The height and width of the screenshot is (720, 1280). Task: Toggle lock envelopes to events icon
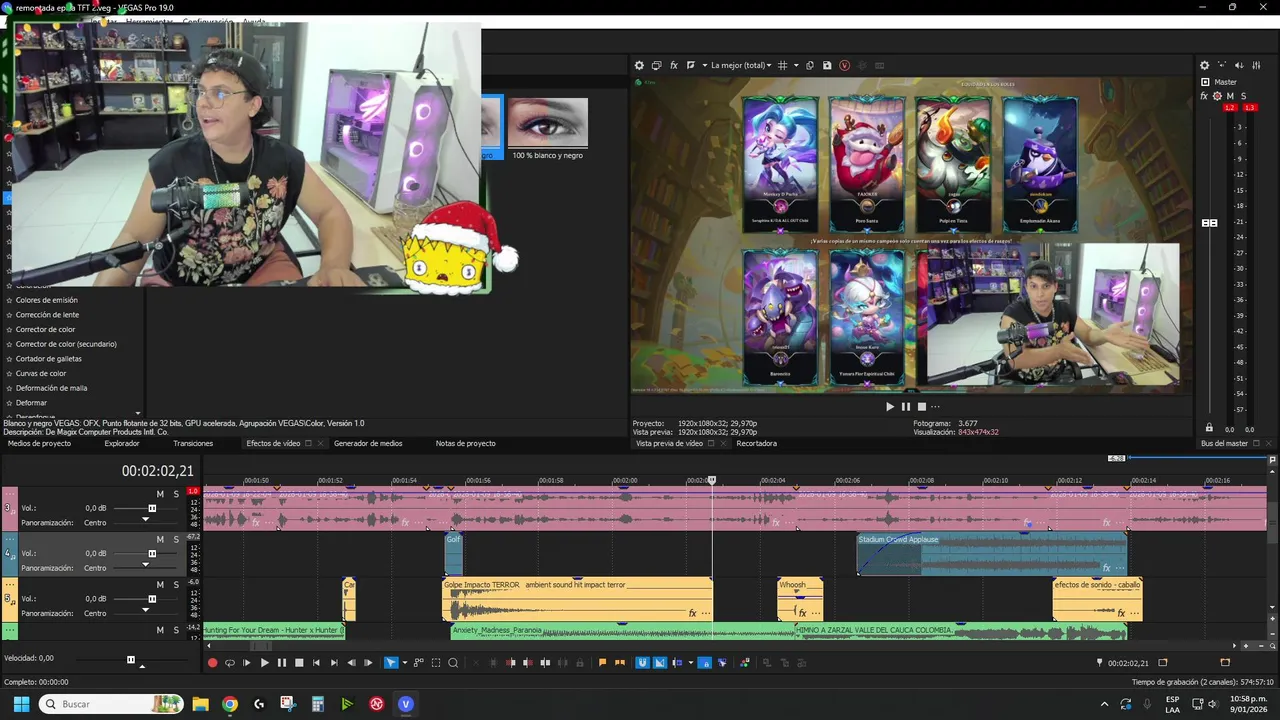coord(704,662)
